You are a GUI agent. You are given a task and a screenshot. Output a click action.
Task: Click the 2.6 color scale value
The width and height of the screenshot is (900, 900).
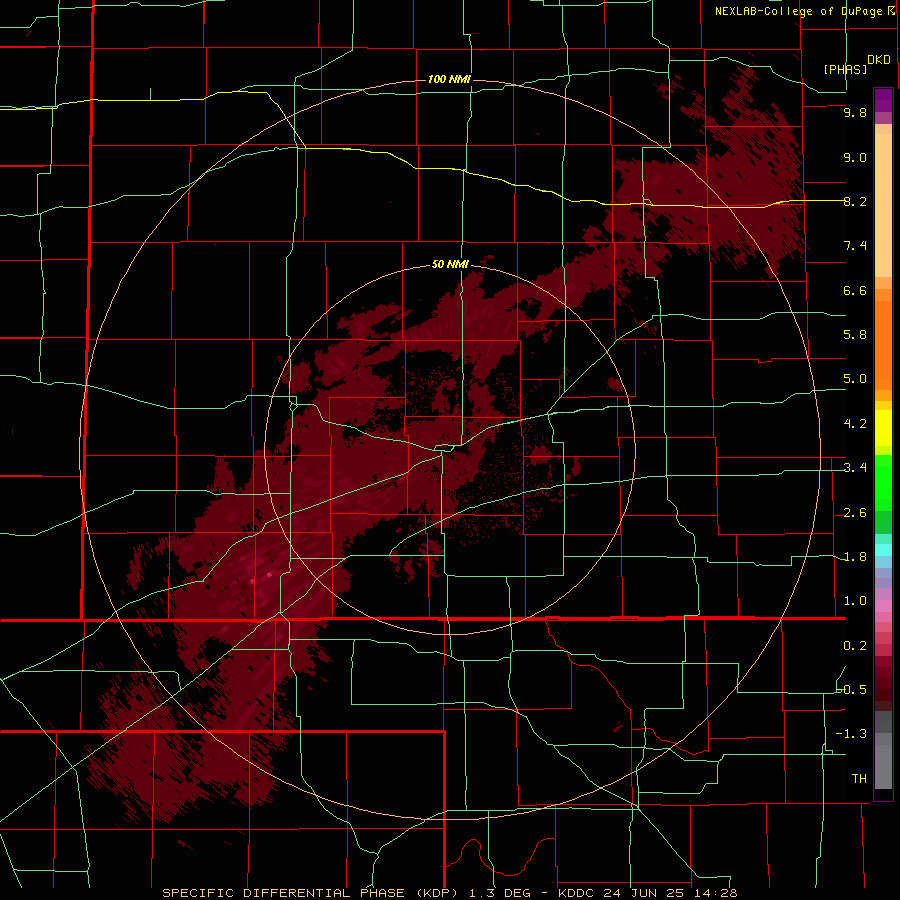pos(855,513)
